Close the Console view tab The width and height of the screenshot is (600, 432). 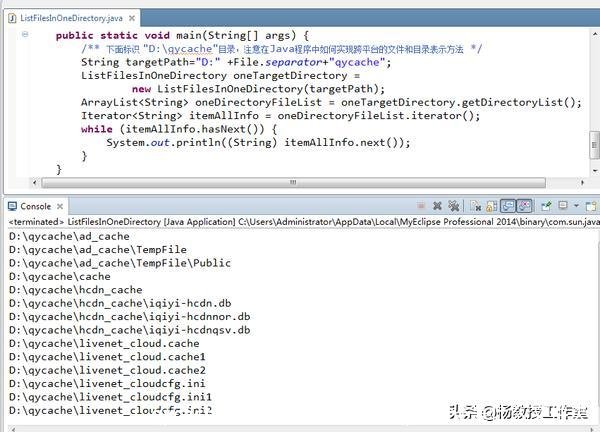click(x=63, y=205)
